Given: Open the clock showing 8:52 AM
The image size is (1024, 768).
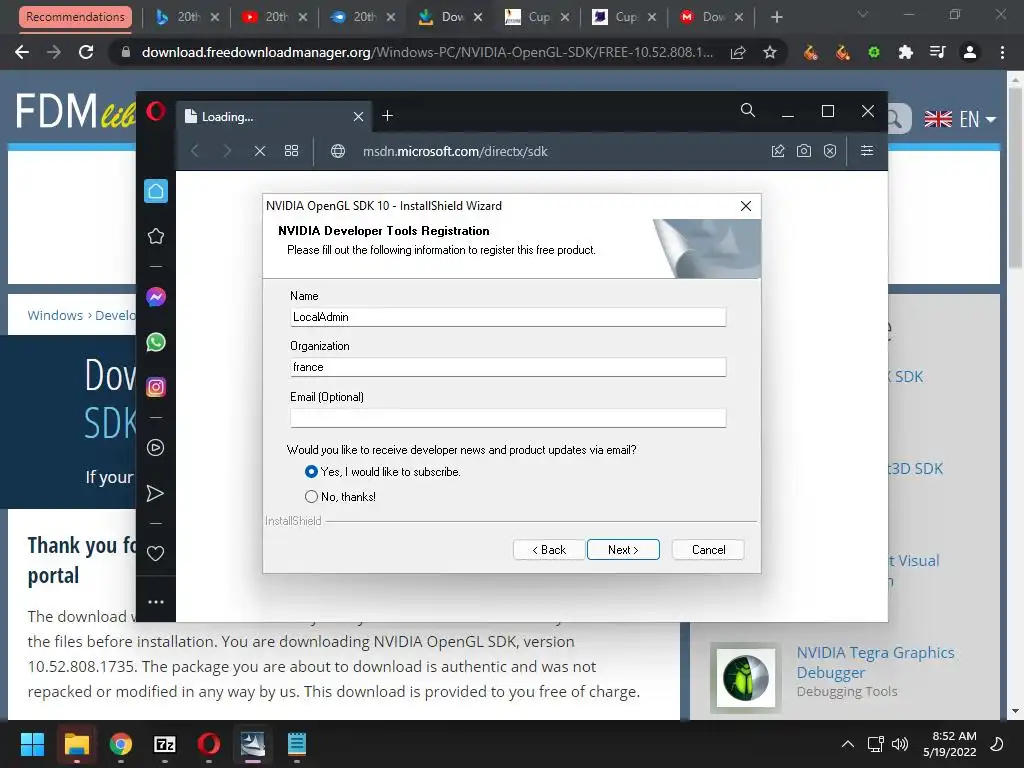Looking at the screenshot, I should click(x=950, y=744).
